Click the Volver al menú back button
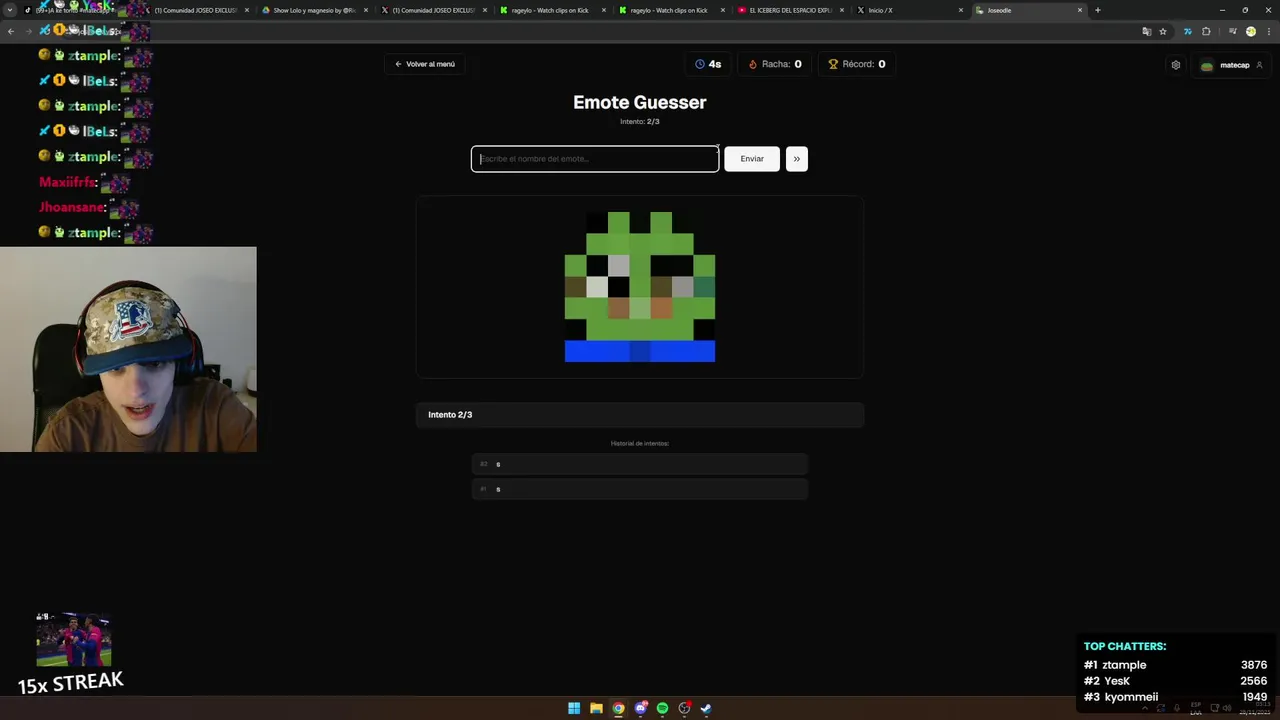The image size is (1280, 720). (x=425, y=64)
